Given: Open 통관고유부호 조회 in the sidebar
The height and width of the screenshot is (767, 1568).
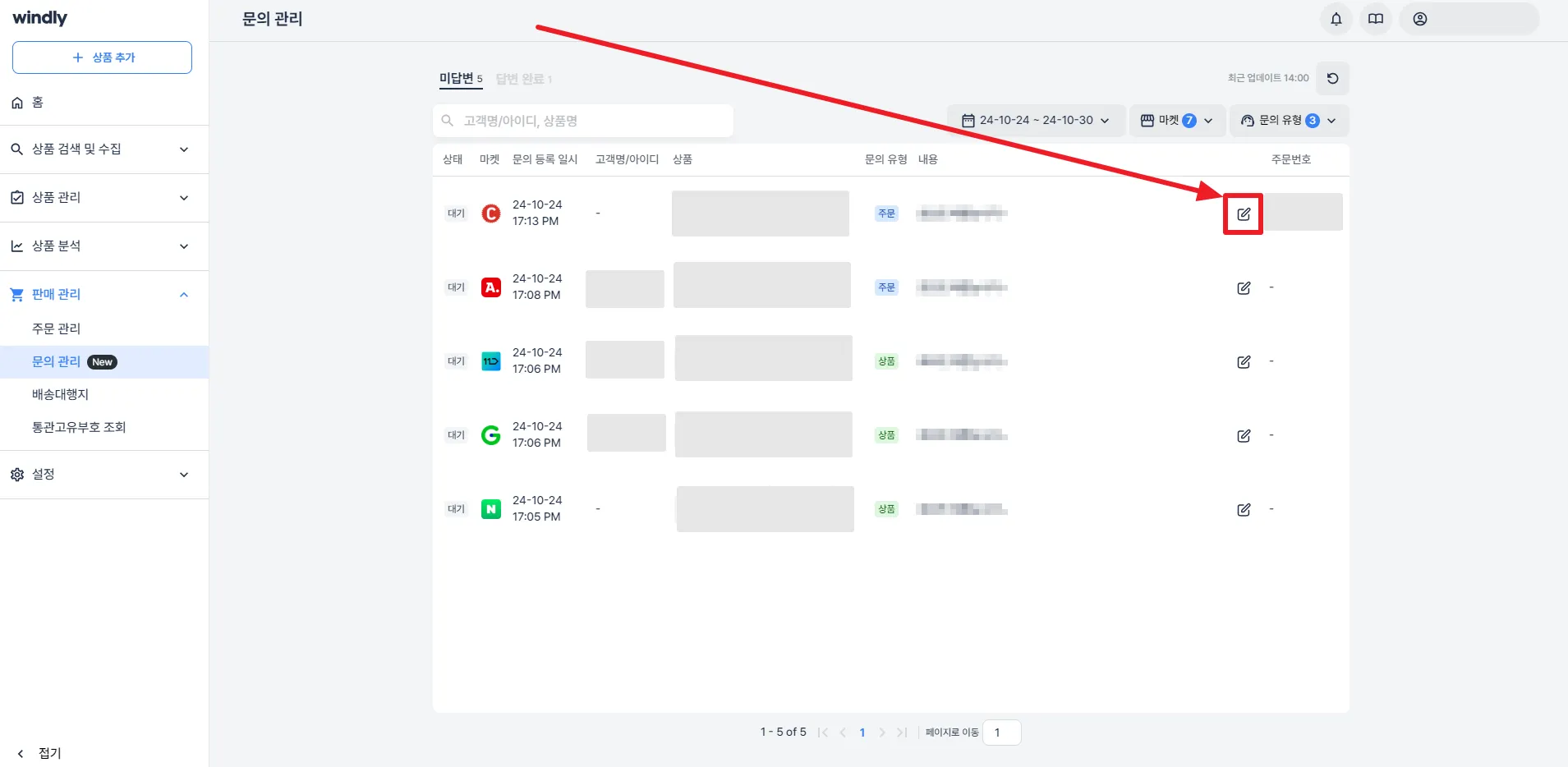Looking at the screenshot, I should pos(79,427).
